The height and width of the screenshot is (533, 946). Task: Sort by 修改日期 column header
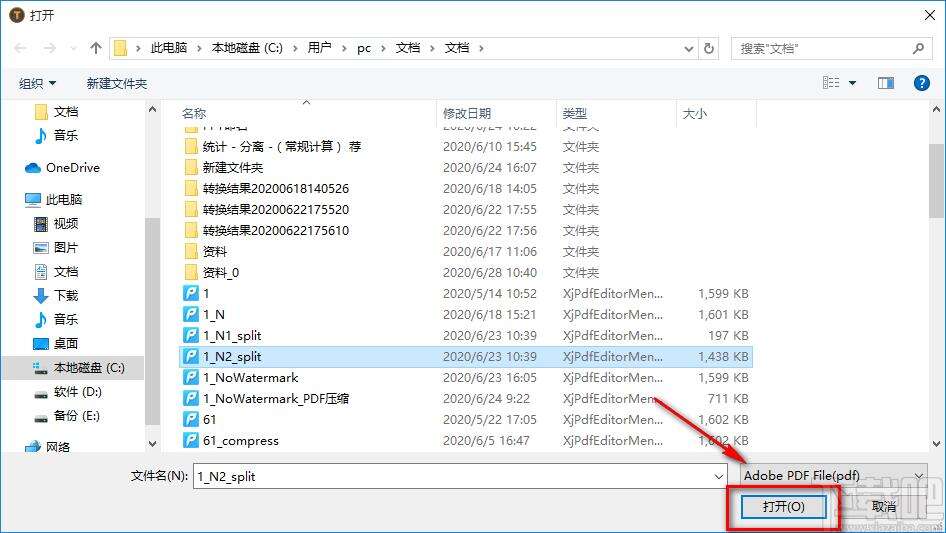(x=467, y=113)
